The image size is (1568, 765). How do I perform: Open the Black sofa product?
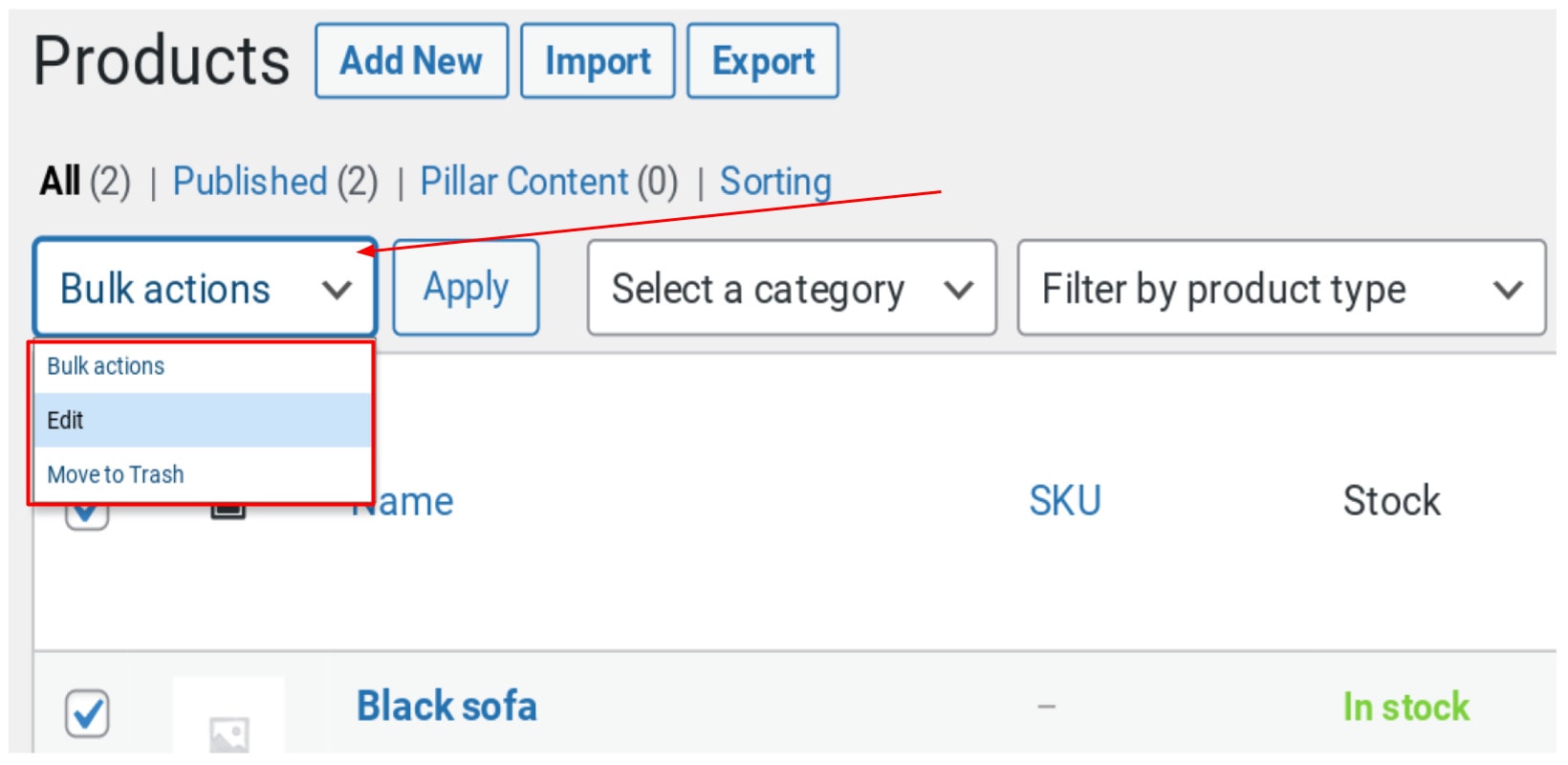coord(446,706)
